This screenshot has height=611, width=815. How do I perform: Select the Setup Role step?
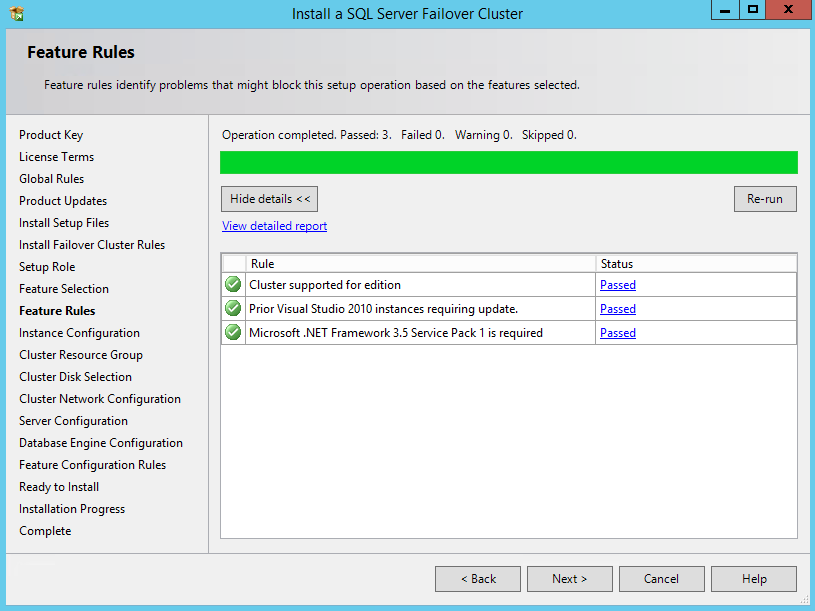(47, 267)
